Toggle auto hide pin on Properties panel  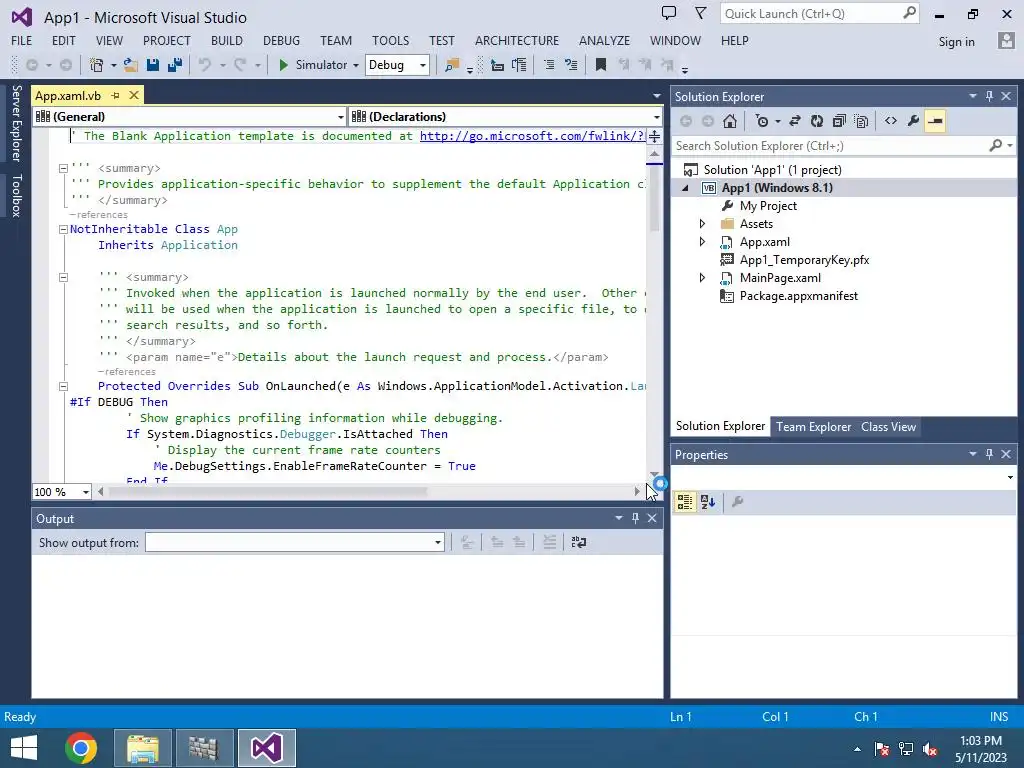[x=989, y=454]
